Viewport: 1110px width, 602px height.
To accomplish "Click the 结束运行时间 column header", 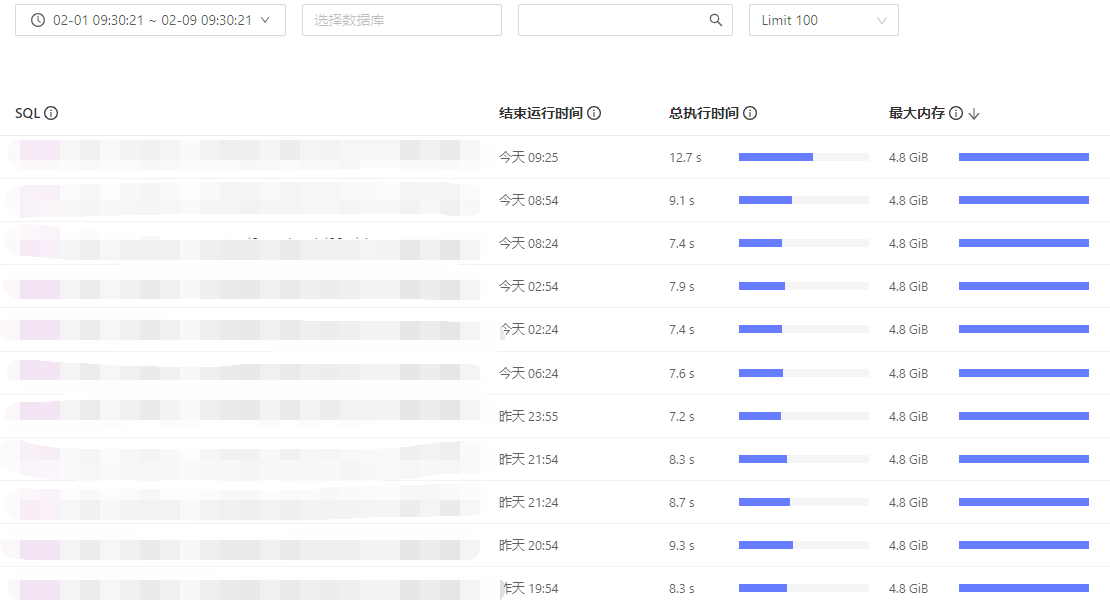I will (541, 113).
